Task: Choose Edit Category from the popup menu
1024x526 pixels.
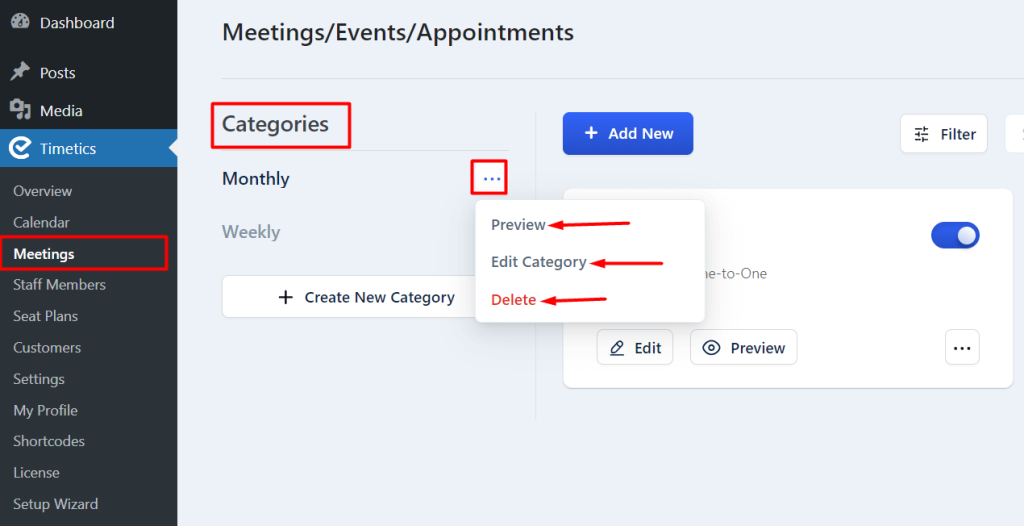Action: pyautogui.click(x=539, y=262)
